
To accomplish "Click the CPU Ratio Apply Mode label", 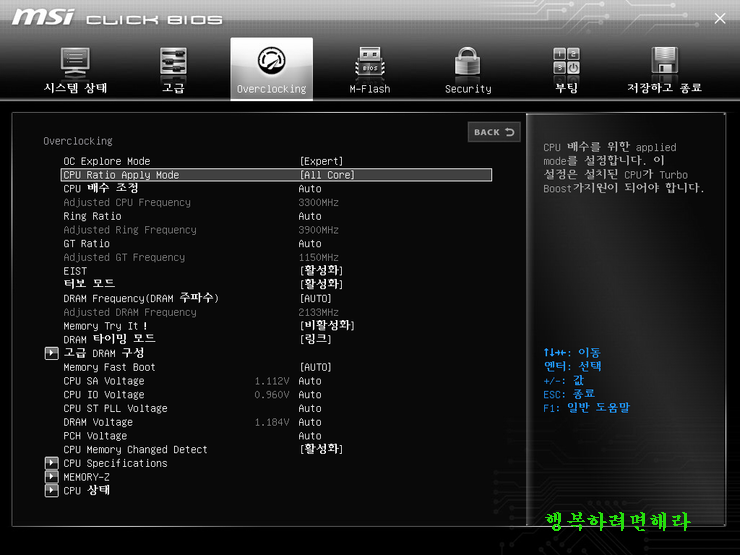I will pos(121,175).
